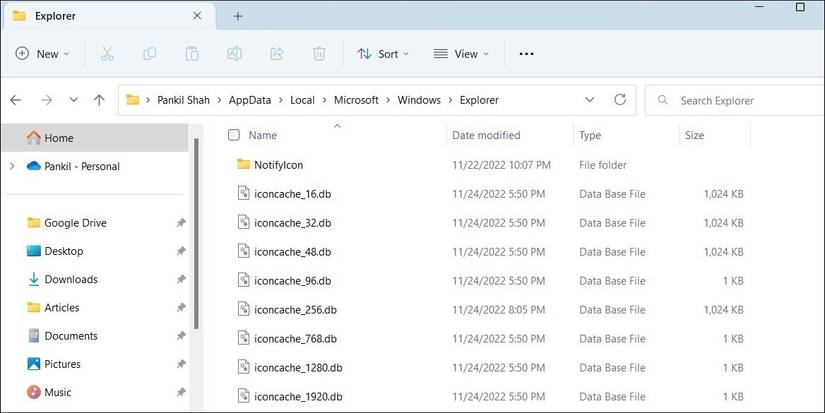This screenshot has width=825, height=413.
Task: Open the Sort dropdown menu
Action: coord(378,54)
